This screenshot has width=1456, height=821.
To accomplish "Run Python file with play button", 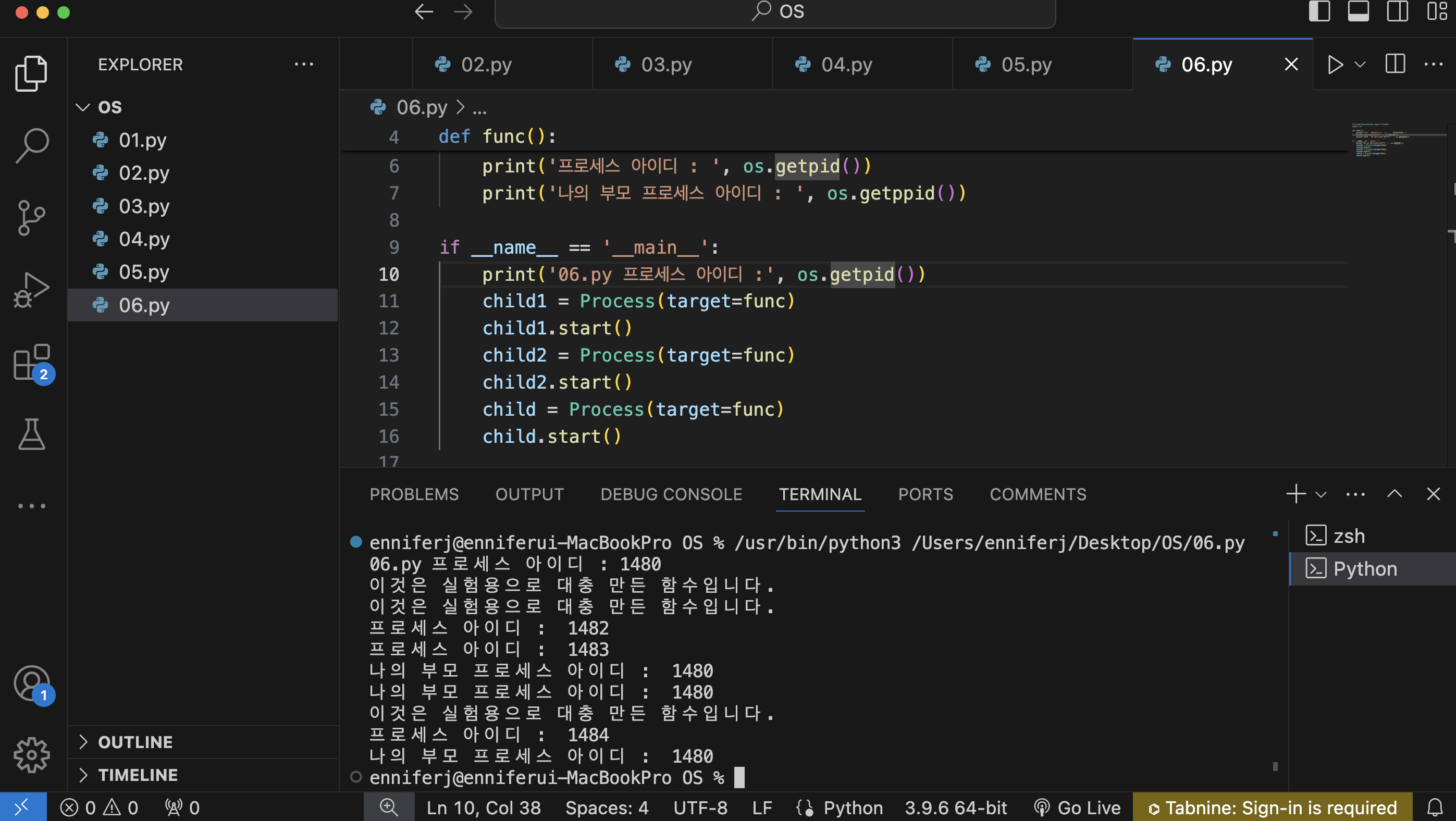I will tap(1335, 65).
